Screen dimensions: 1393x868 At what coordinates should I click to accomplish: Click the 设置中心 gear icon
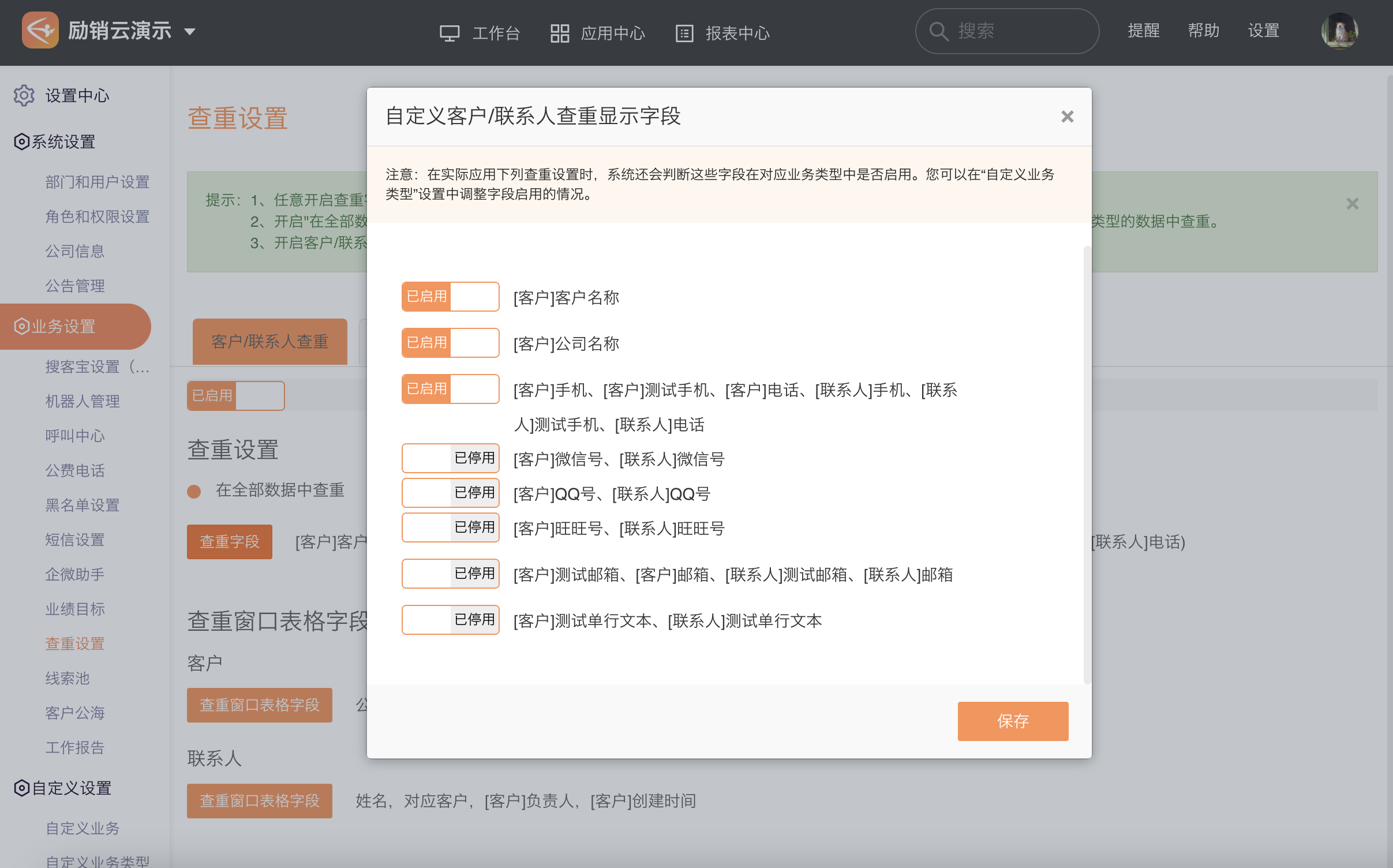pyautogui.click(x=24, y=96)
